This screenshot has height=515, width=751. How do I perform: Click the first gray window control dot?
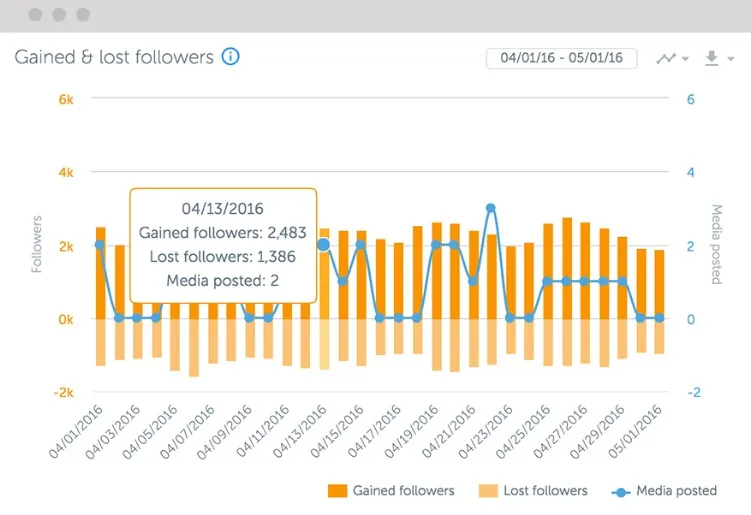[x=35, y=14]
